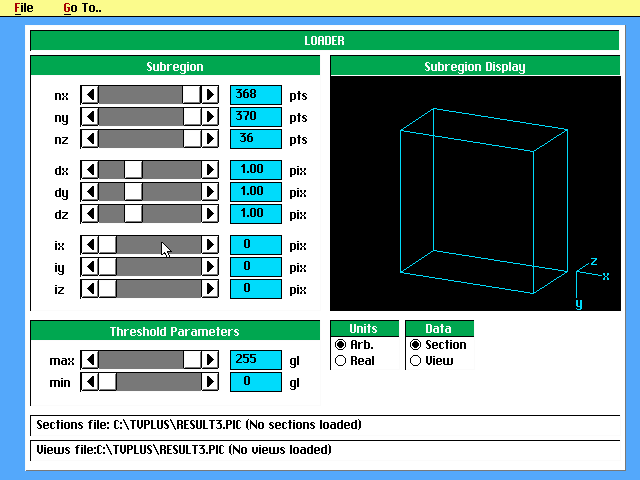640x480 pixels.
Task: Click the ny value field showing 370
Action: click(256, 117)
